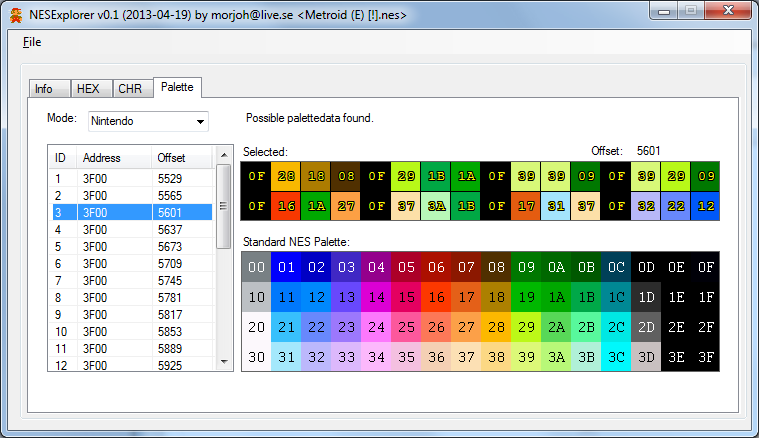Click selected swatch 18 in the top row
Screen dimensions: 759x438
[316, 176]
